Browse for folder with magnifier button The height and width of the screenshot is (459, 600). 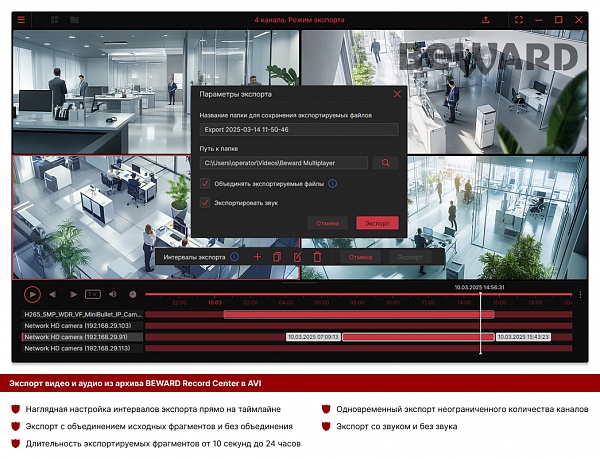click(x=385, y=163)
